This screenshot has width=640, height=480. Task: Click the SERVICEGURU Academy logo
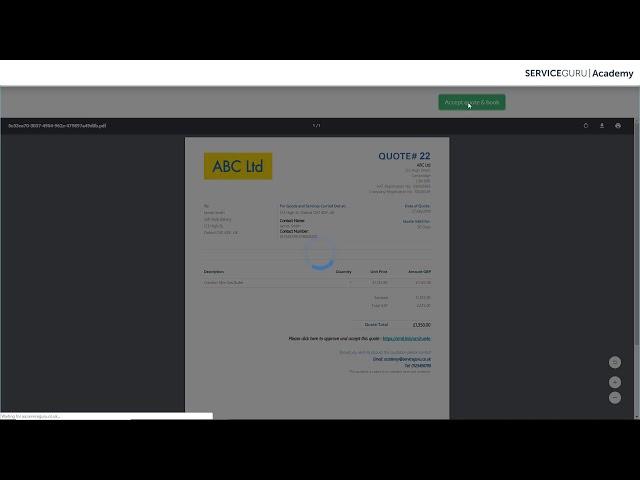click(579, 73)
